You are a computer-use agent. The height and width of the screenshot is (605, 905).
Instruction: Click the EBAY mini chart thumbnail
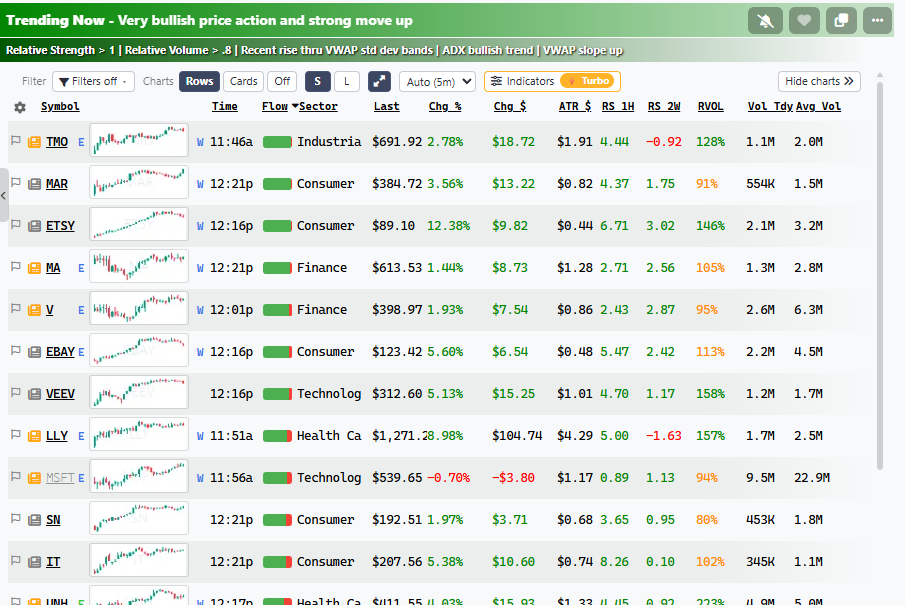[x=139, y=350]
